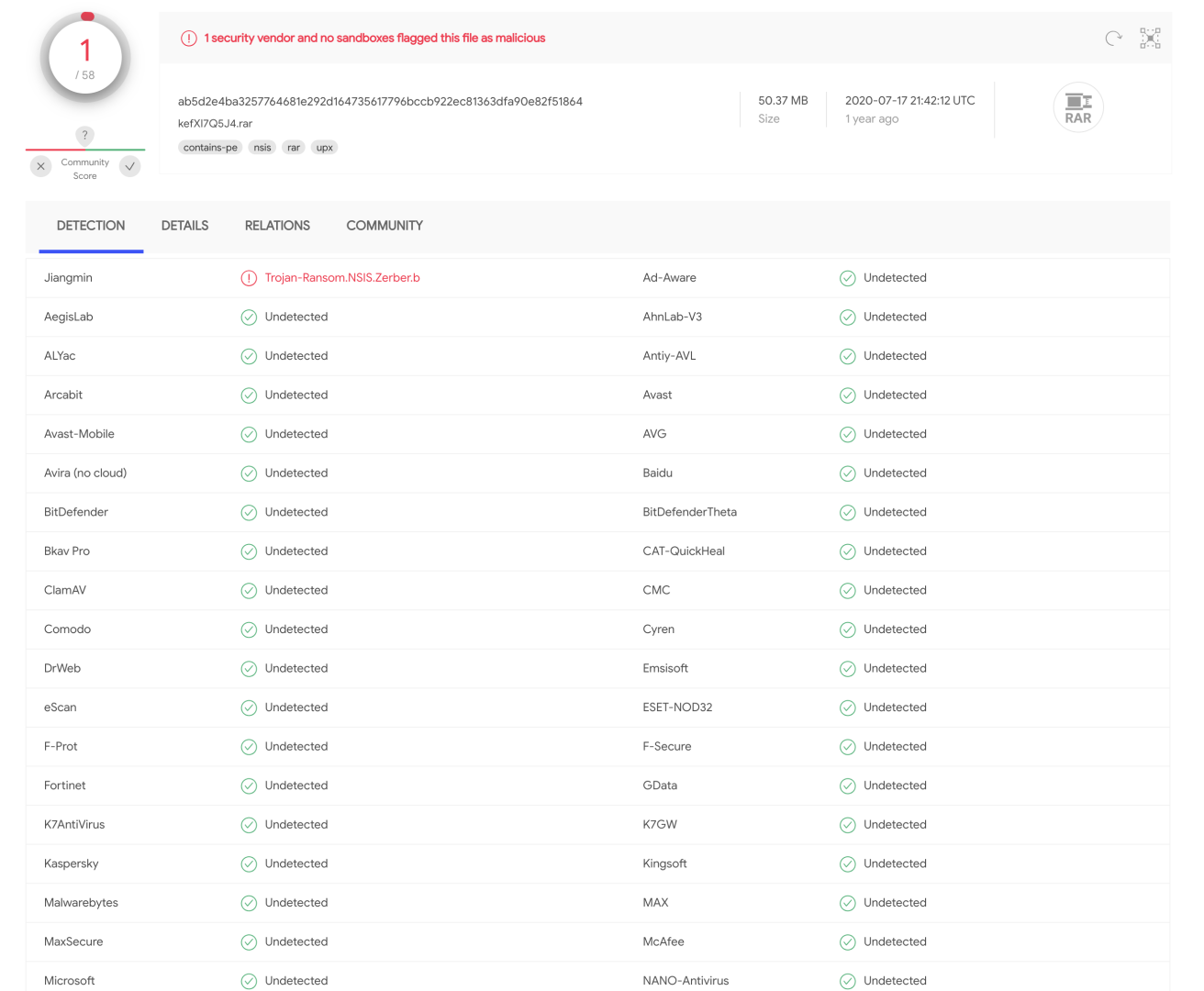Click the file name kefXI7Q5J4.rar
Image resolution: width=1204 pixels, height=991 pixels.
(x=215, y=124)
